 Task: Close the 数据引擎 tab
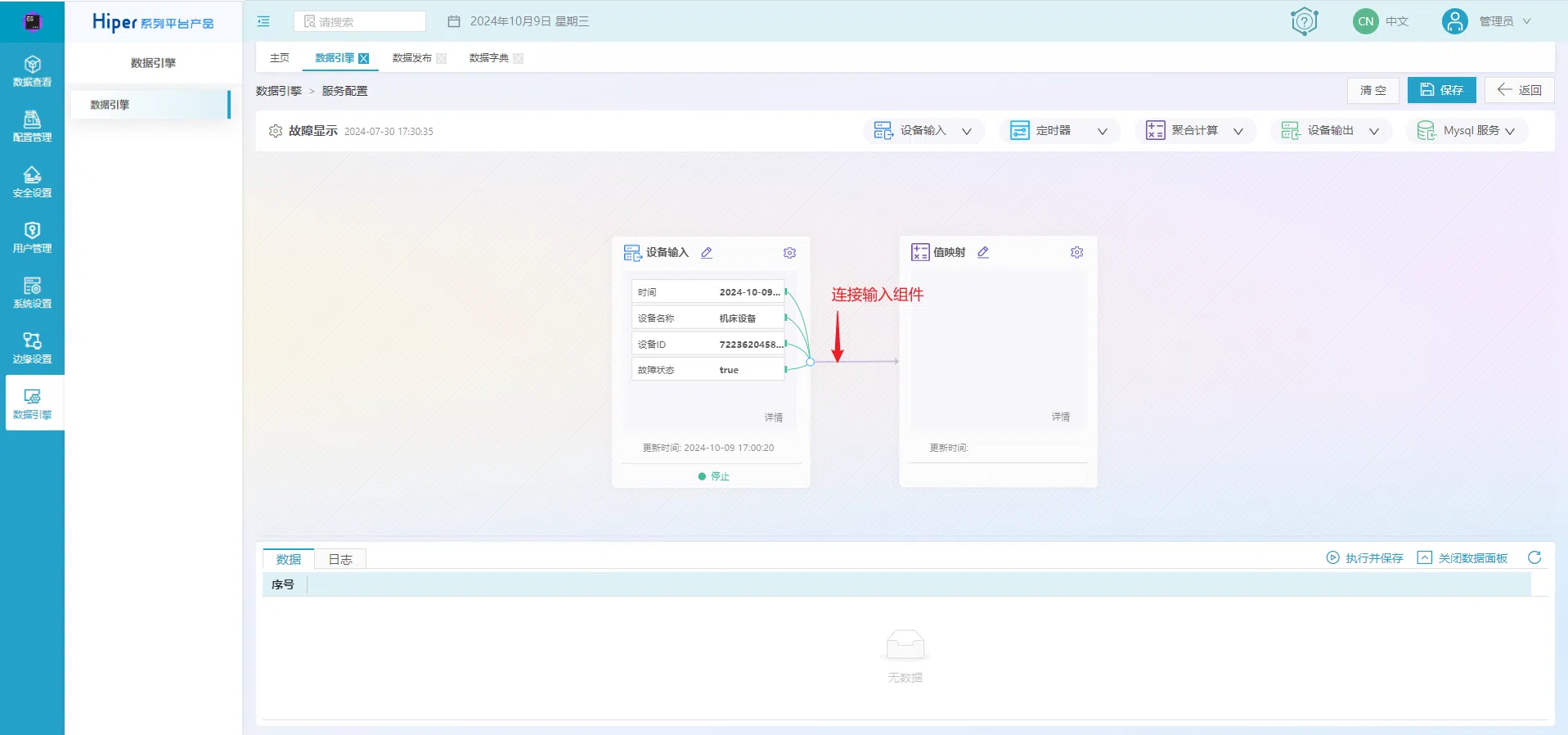(x=364, y=58)
